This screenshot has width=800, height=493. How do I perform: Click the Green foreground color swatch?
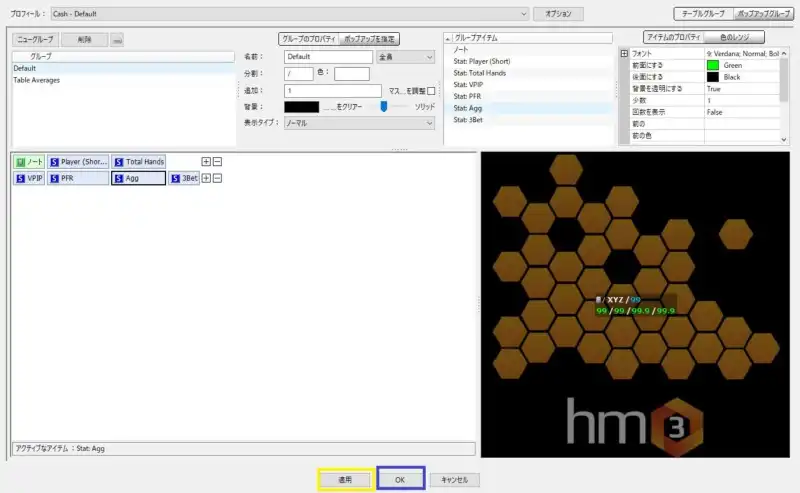pos(712,65)
